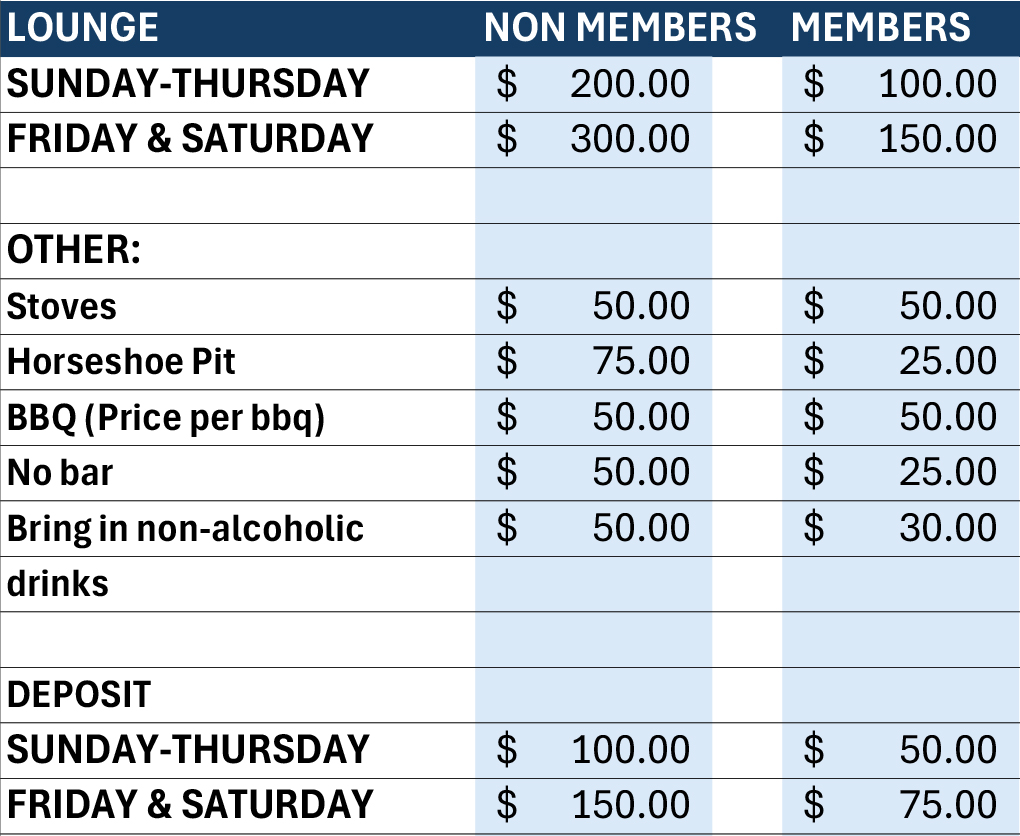Screen dimensions: 1020x836
Task: Select No bar member price 25.00
Action: (901, 473)
